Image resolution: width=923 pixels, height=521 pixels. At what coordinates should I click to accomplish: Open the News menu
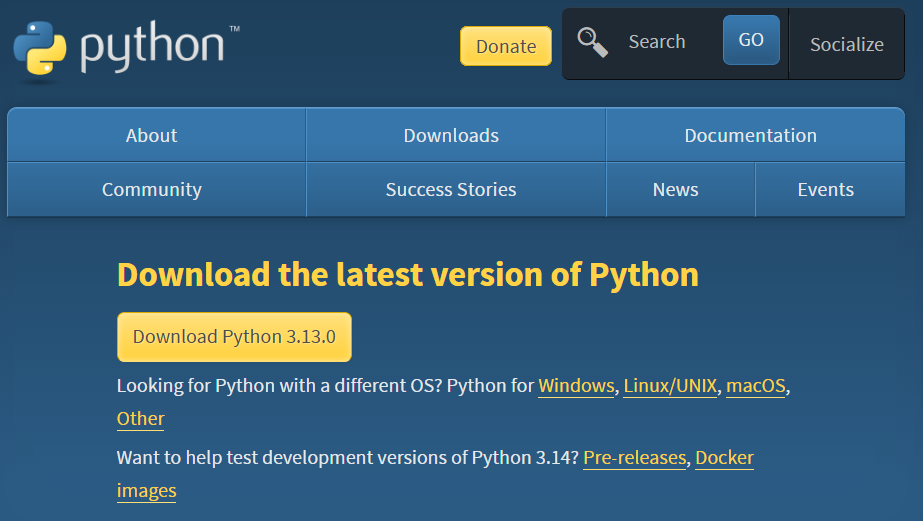pos(676,189)
